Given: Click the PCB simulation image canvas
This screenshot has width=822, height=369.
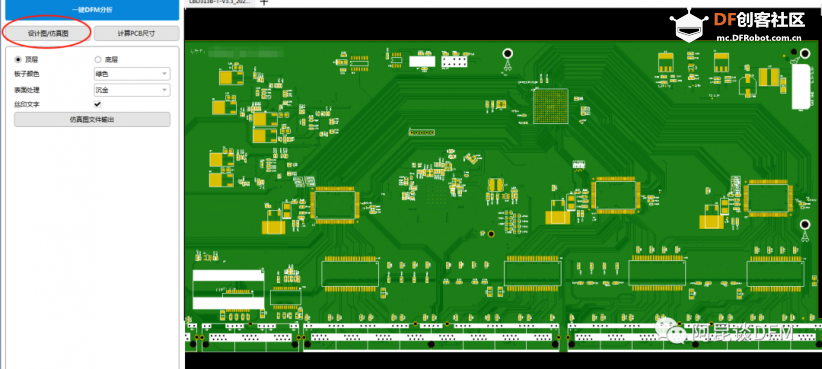Looking at the screenshot, I should click(503, 188).
